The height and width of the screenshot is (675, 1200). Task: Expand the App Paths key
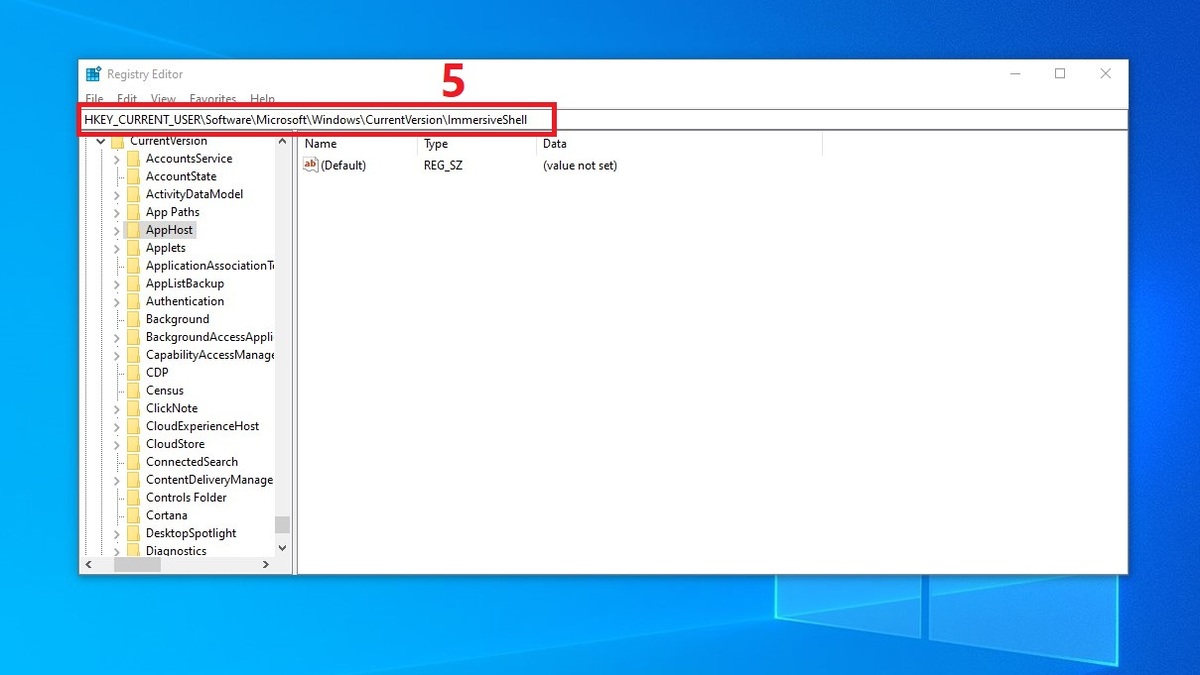(117, 211)
